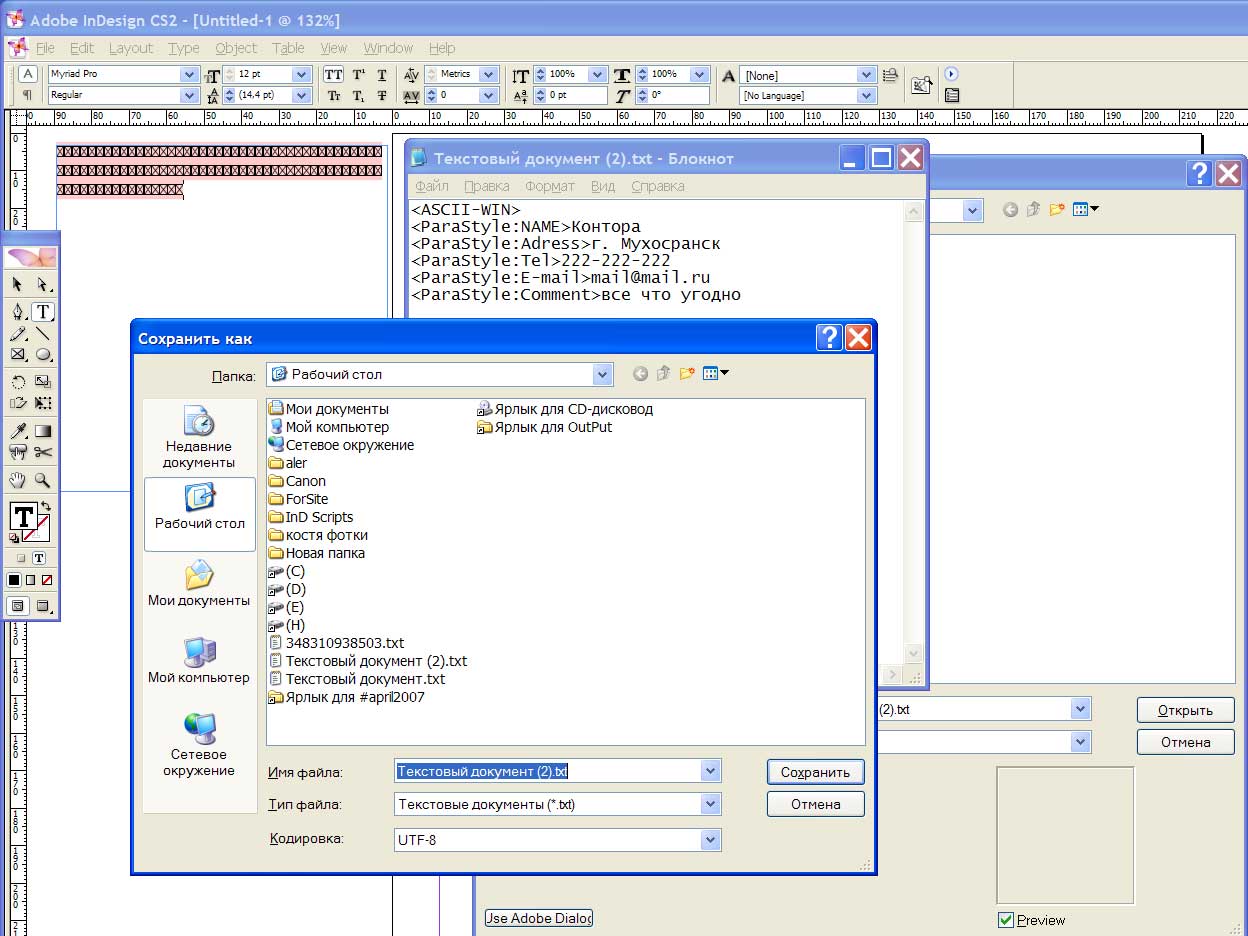Click Up One Level in Сохранить как dialog
This screenshot has height=936, width=1248.
pos(663,374)
